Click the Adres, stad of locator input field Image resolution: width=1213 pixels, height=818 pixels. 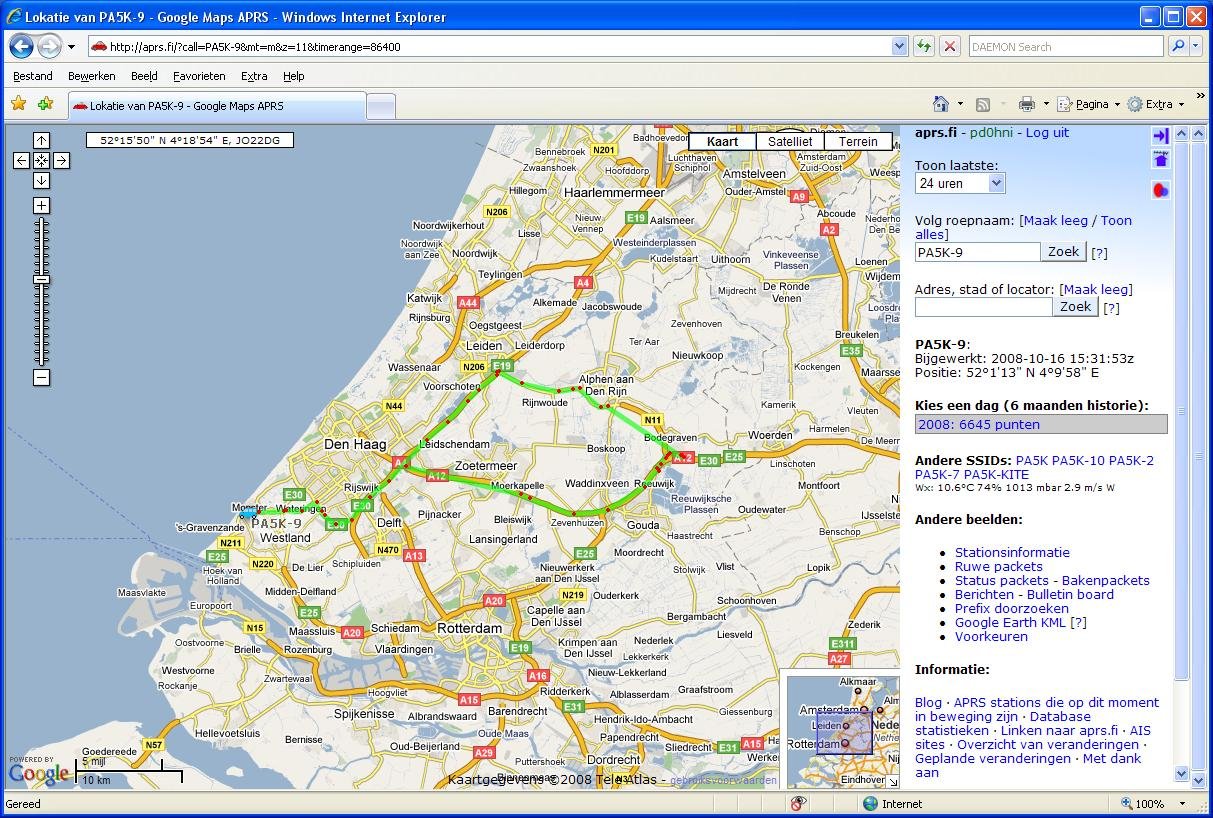[x=984, y=307]
